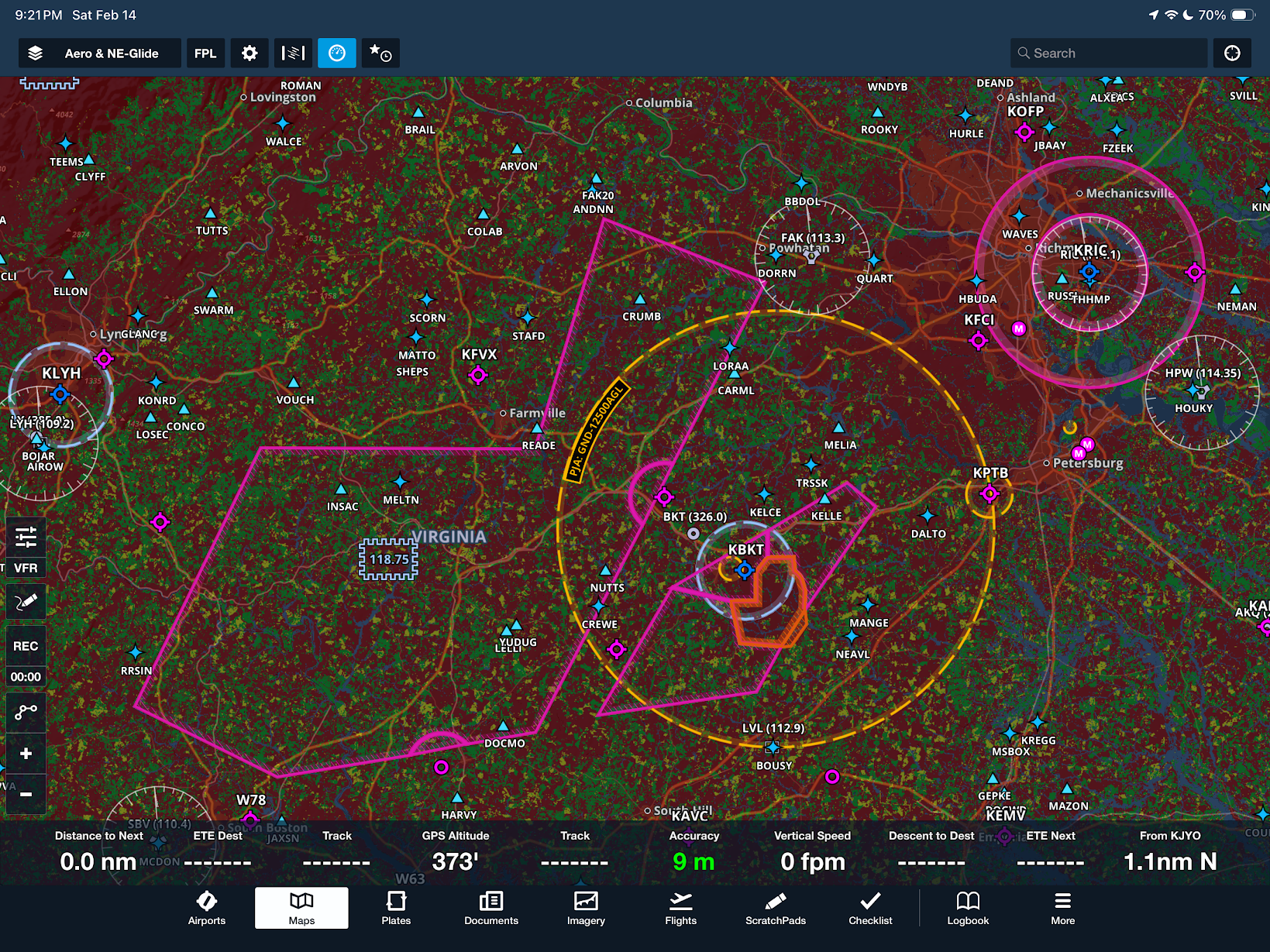Viewport: 1270px width, 952px height.
Task: Open the Plates tab
Action: pyautogui.click(x=396, y=908)
